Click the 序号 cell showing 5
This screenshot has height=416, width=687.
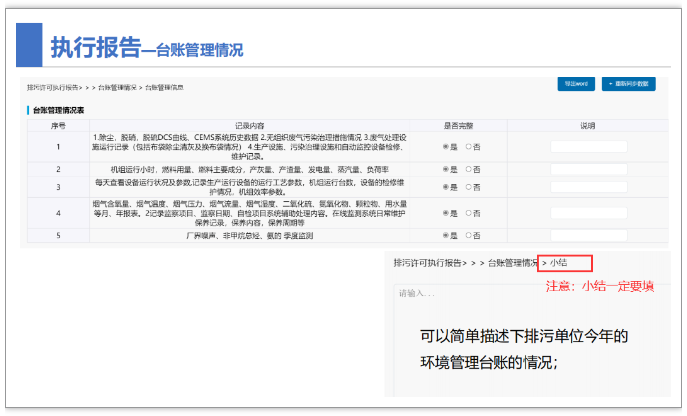coord(58,235)
